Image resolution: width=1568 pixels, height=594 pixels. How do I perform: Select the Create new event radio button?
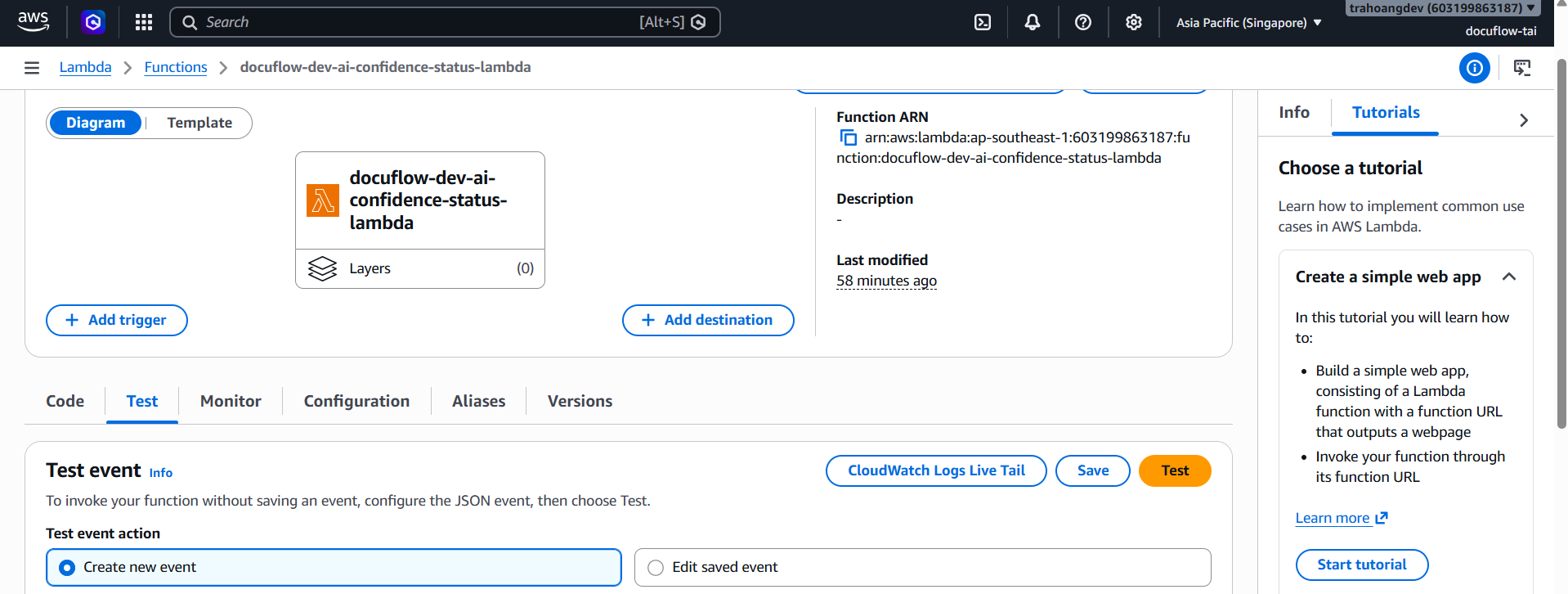point(67,568)
